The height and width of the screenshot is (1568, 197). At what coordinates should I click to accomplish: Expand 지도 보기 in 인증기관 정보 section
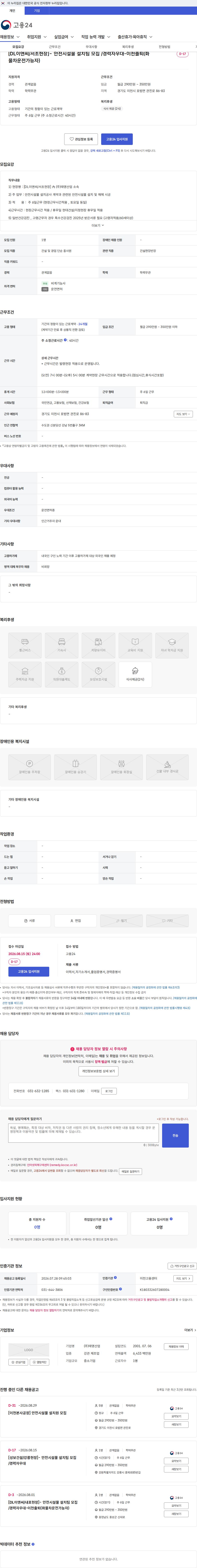pos(183,1278)
